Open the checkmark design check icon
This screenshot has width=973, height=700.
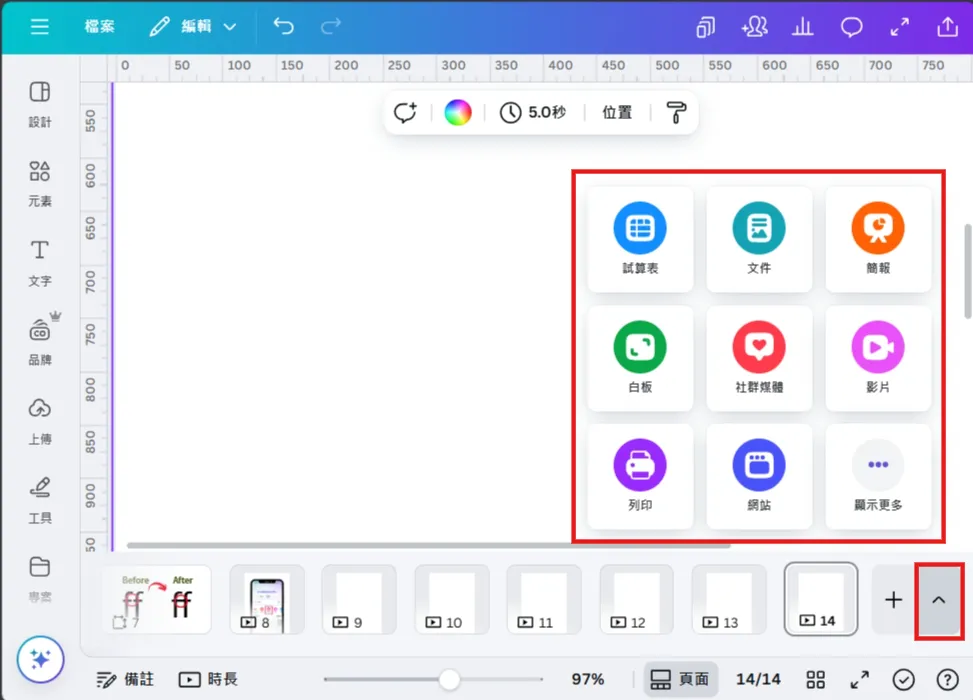coord(904,680)
